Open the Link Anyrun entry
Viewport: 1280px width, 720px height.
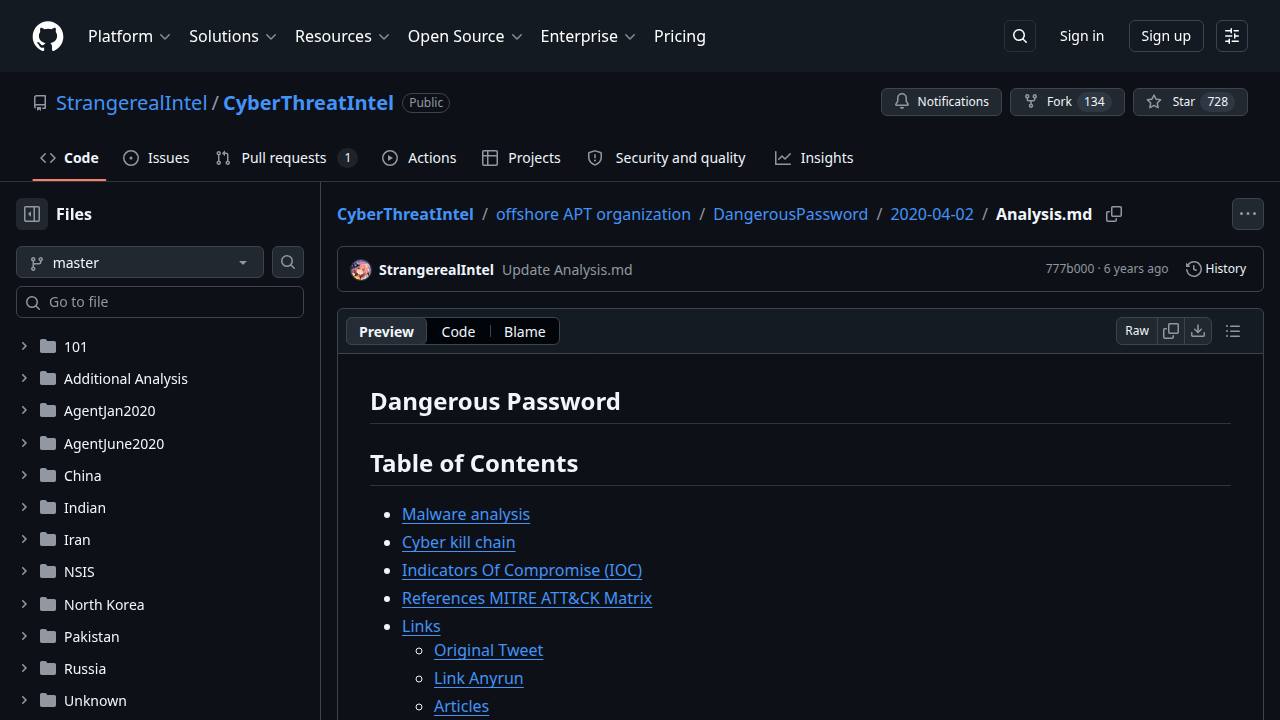(x=478, y=678)
